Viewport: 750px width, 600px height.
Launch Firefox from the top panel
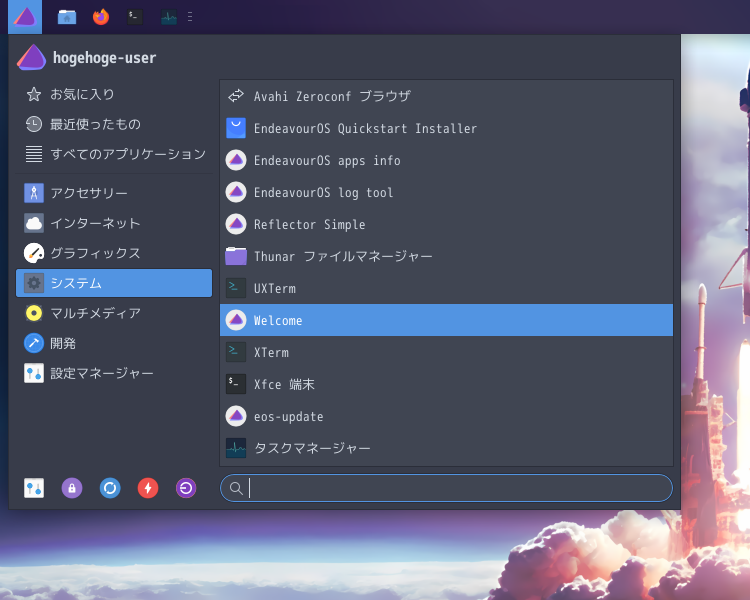pyautogui.click(x=101, y=17)
